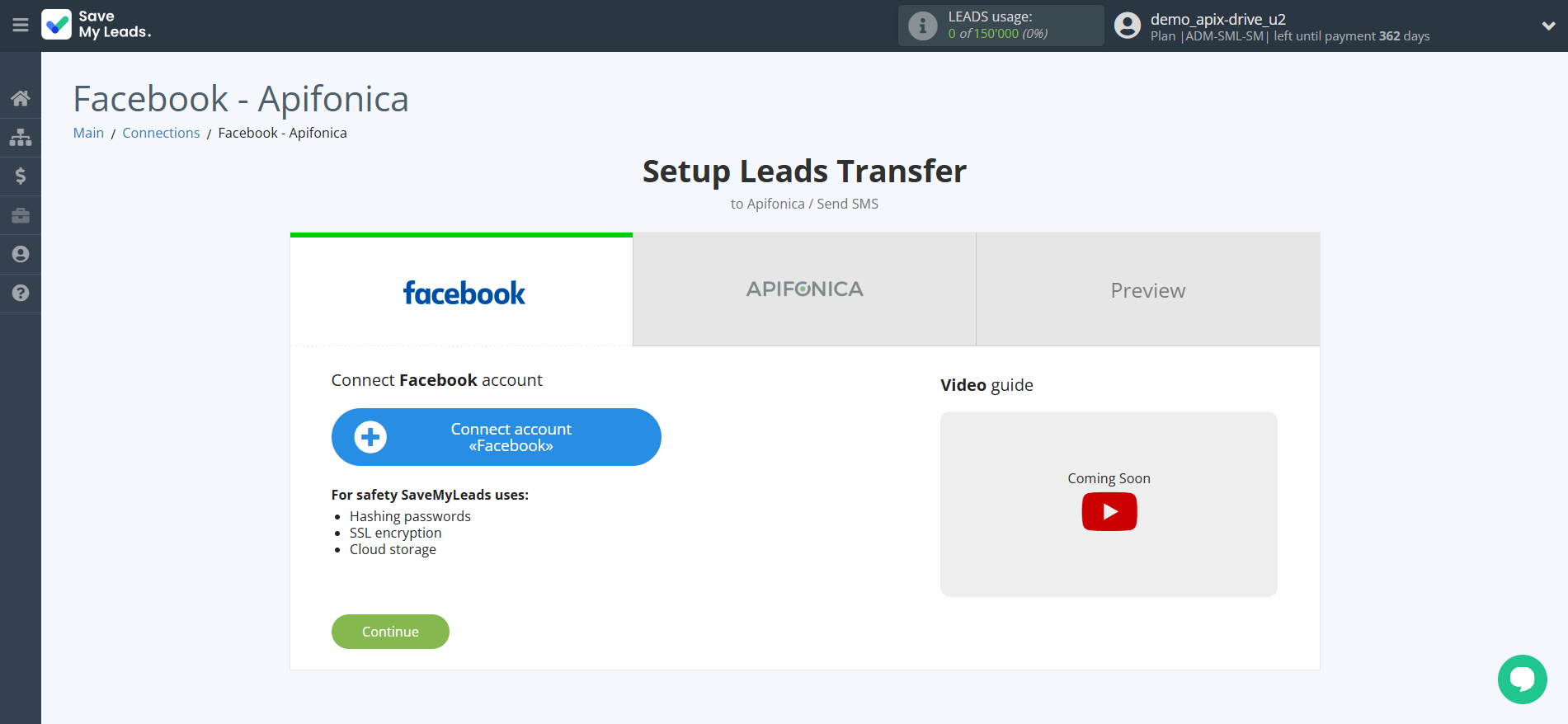Click the LEADS usage info icon
The width and height of the screenshot is (1568, 724).
pyautogui.click(x=922, y=26)
